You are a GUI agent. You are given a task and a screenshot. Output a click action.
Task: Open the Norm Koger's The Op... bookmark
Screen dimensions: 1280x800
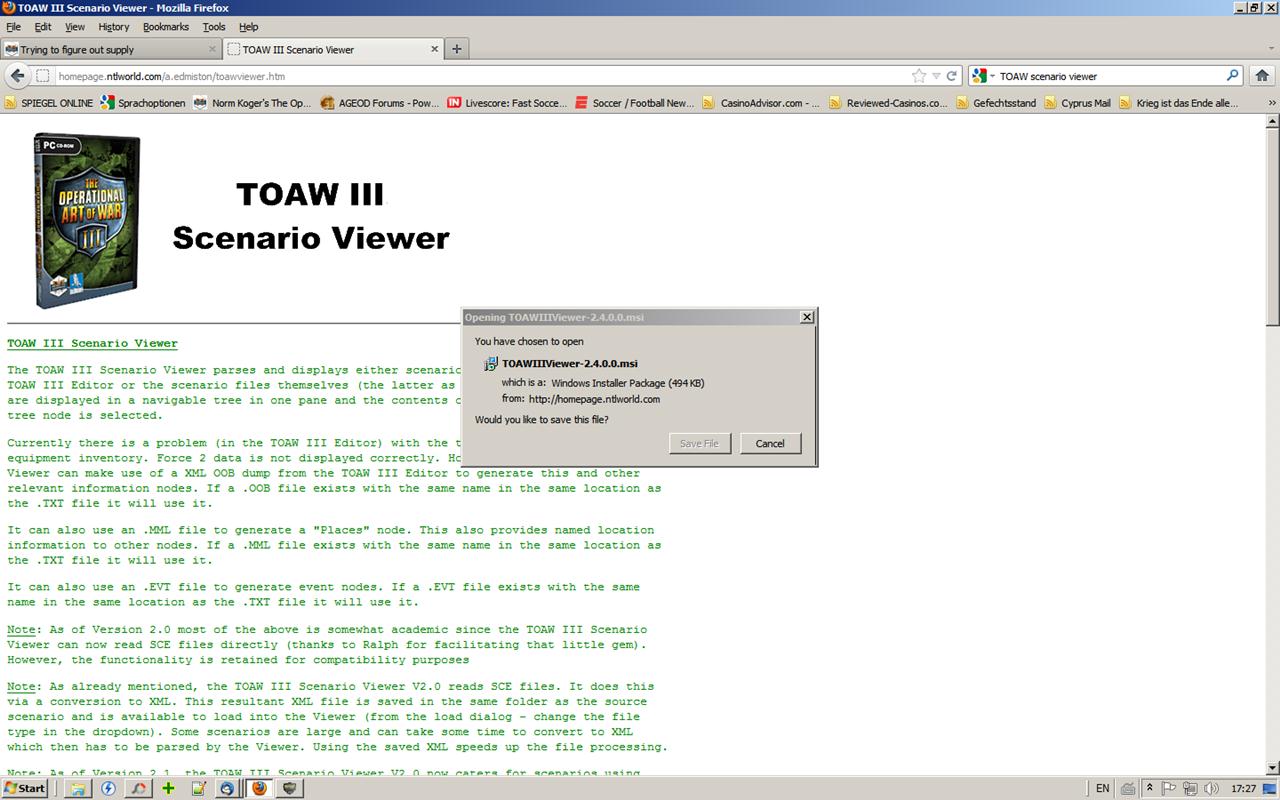click(x=253, y=103)
